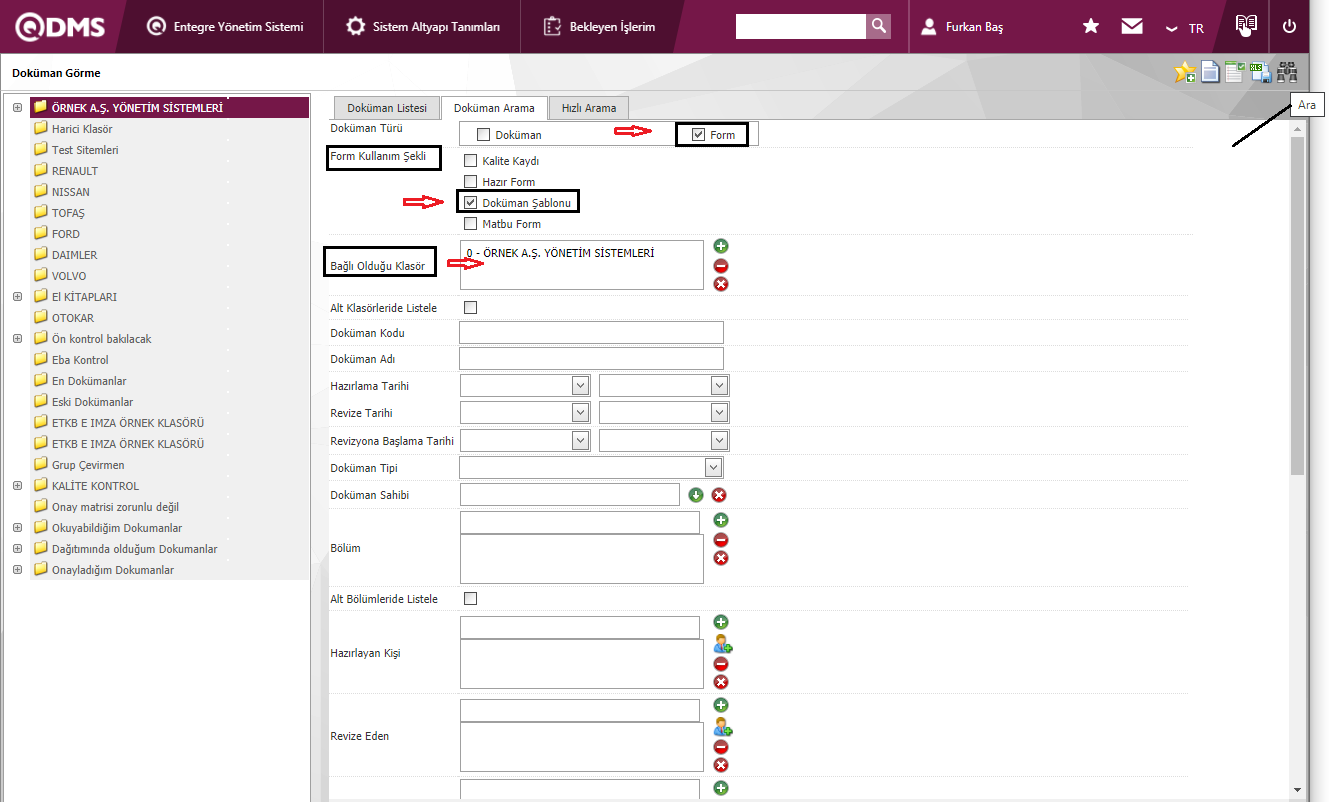
Task: Check the Kalite Kaydı checkbox
Action: click(x=471, y=161)
